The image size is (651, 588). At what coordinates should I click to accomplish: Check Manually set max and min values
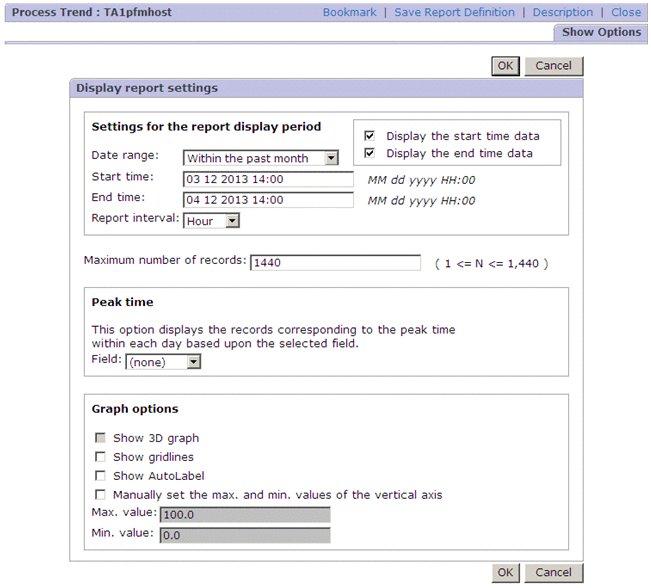pos(100,495)
